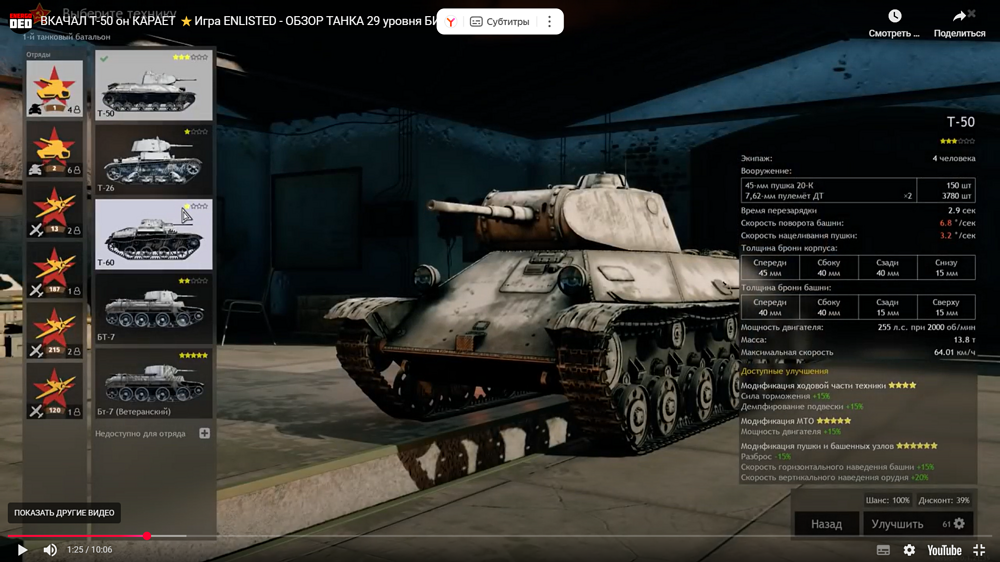Mute the video with the speaker icon
Image resolution: width=1000 pixels, height=562 pixels.
[x=50, y=550]
